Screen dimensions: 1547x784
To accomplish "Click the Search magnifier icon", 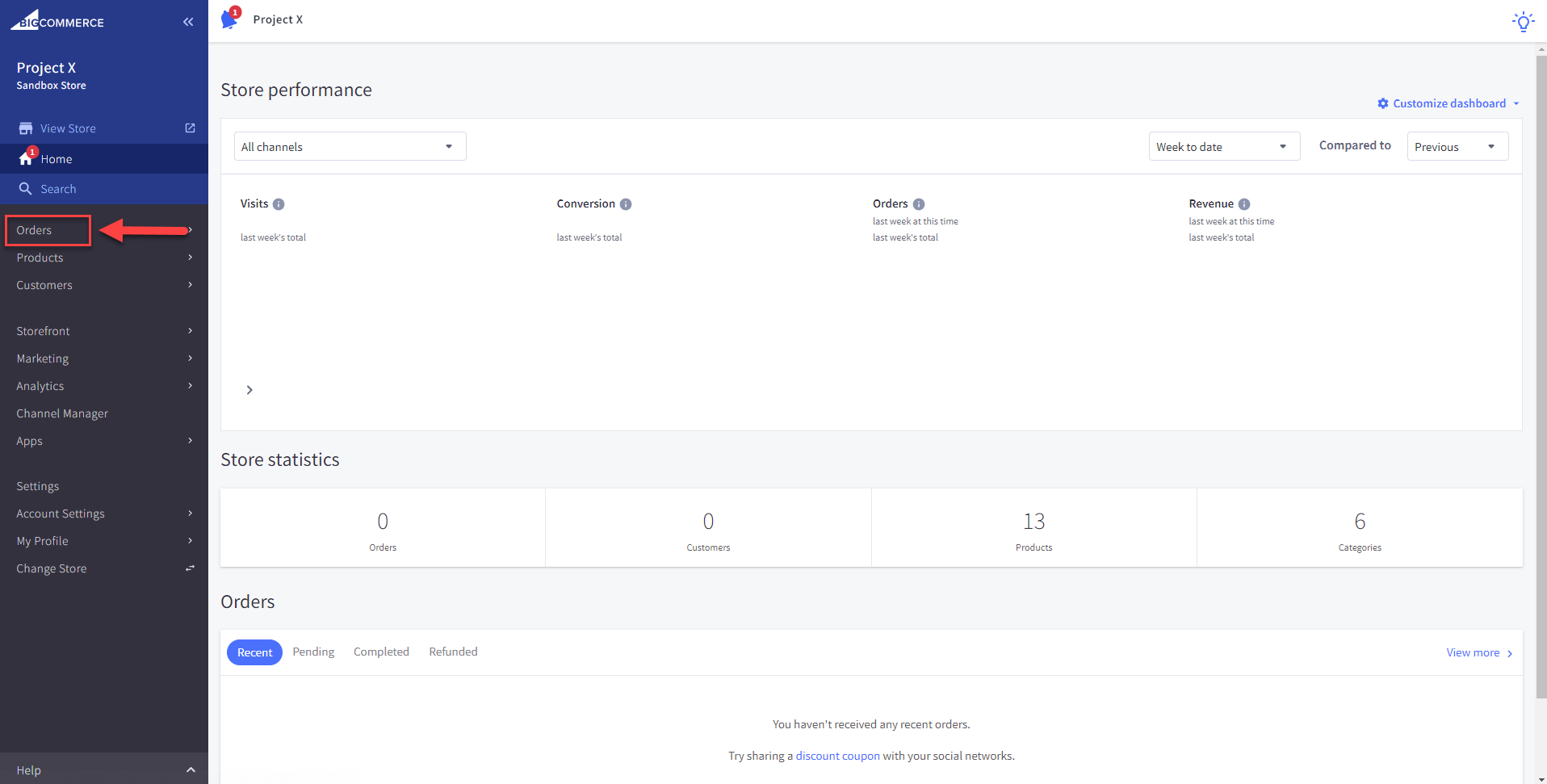I will pos(26,188).
